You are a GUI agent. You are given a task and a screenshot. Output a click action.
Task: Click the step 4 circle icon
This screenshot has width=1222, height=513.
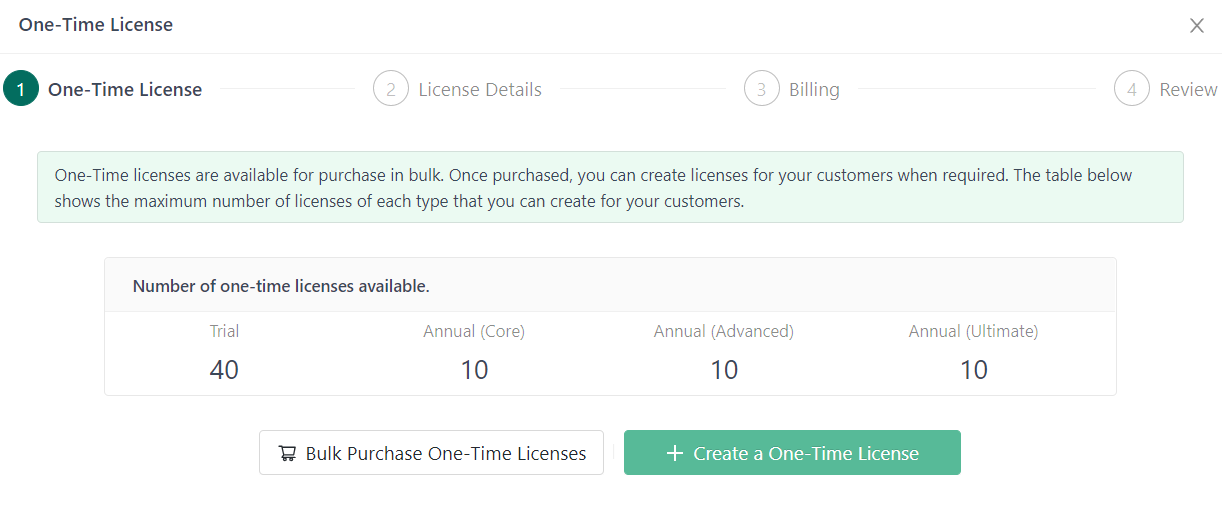1131,89
